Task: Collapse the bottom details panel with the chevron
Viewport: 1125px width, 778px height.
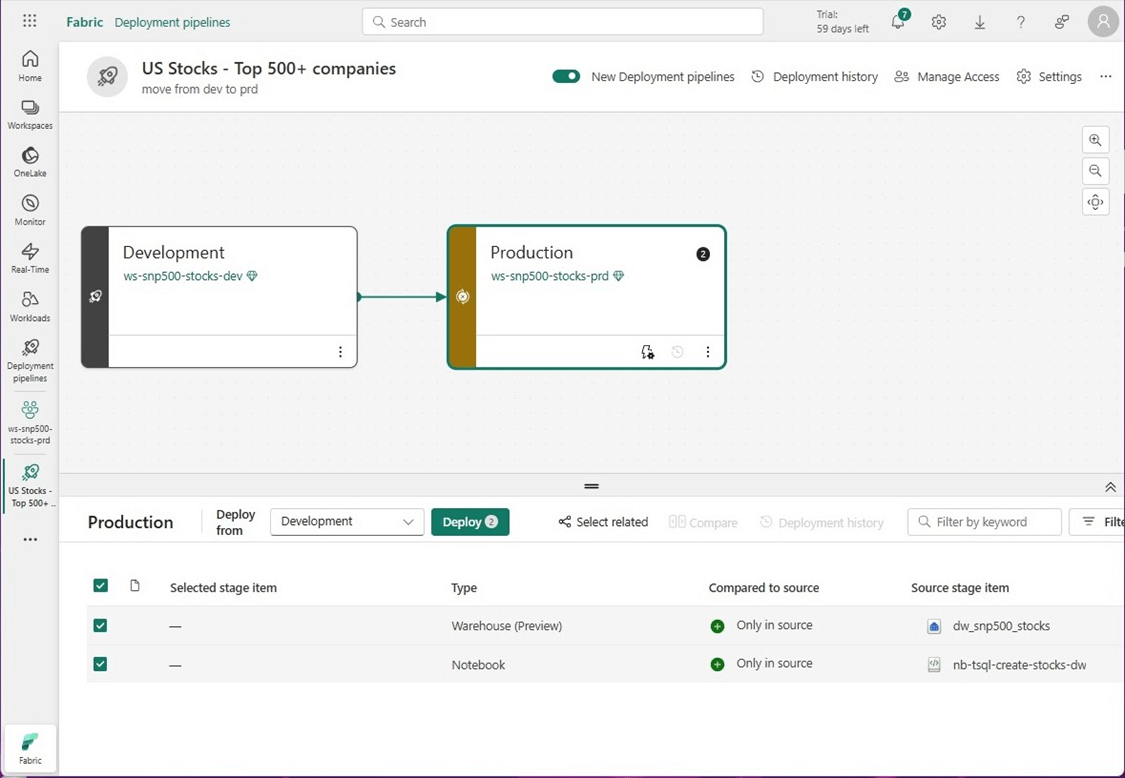Action: (x=1110, y=487)
